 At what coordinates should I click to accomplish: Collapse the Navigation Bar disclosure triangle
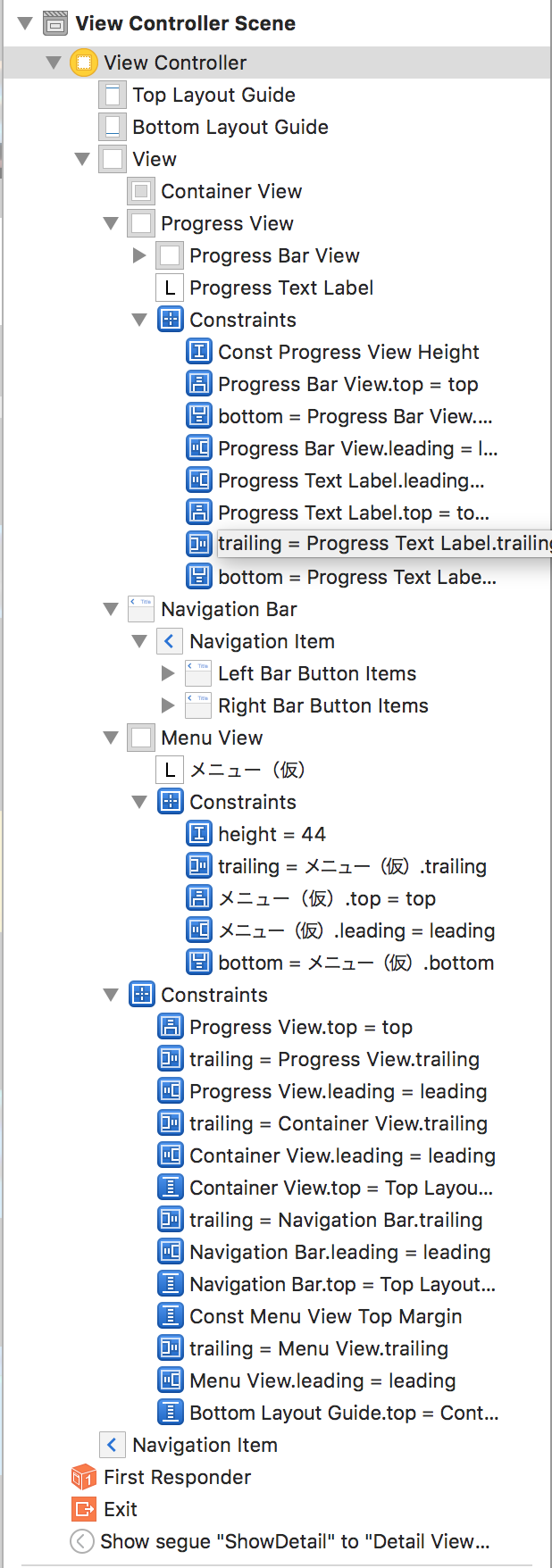tap(111, 609)
